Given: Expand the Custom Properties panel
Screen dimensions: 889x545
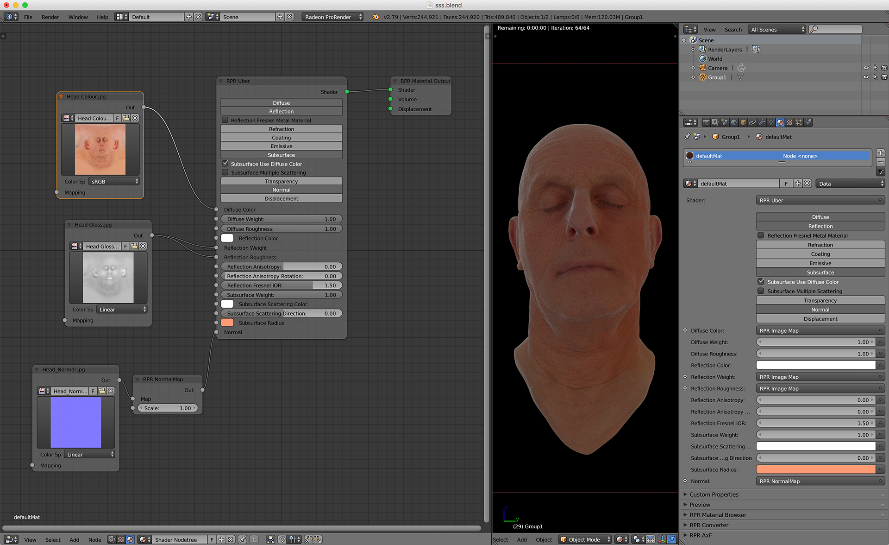Looking at the screenshot, I should click(x=713, y=495).
